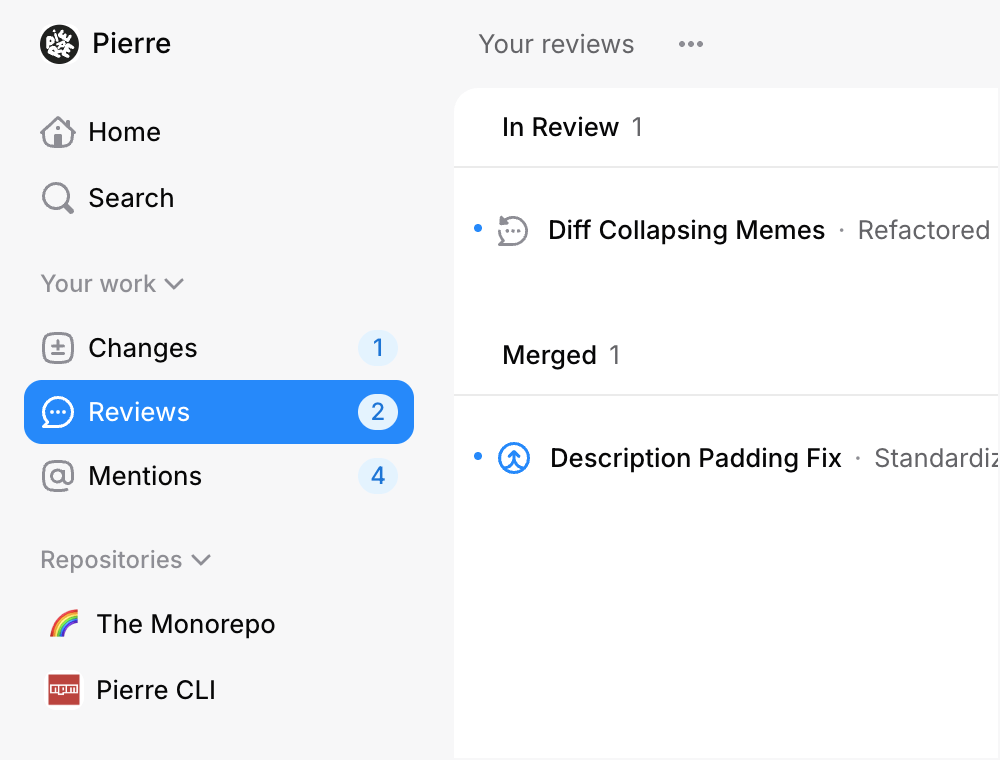Click the Mentions at-sign icon
The width and height of the screenshot is (1000, 760).
(58, 476)
